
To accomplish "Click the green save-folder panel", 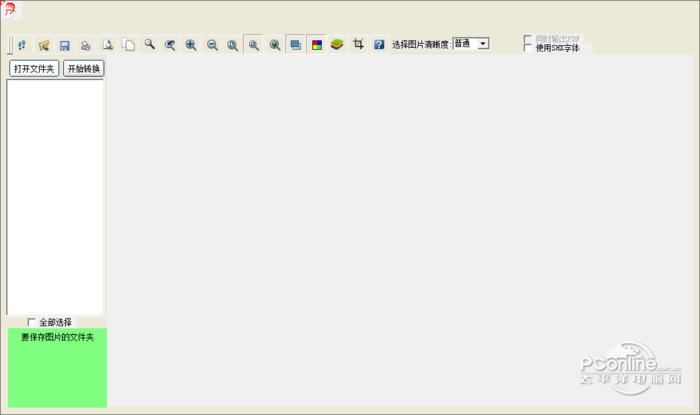I will 57,368.
